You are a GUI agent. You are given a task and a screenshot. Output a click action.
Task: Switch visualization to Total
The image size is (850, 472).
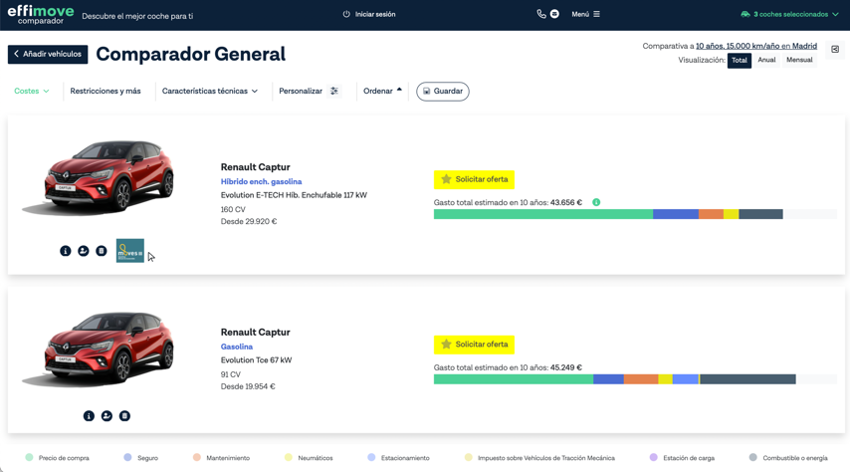point(739,60)
